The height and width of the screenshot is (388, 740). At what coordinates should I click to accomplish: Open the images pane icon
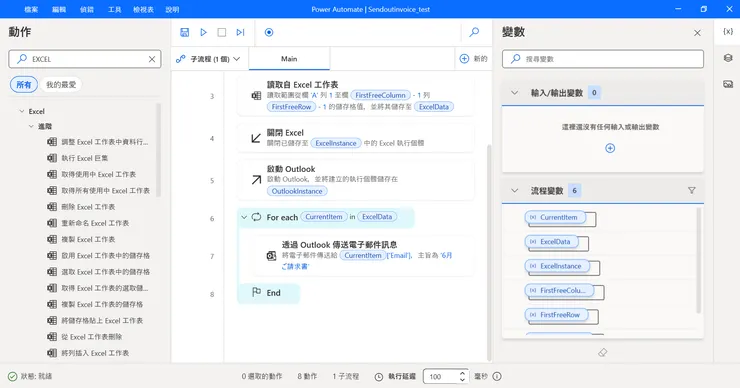pos(728,84)
